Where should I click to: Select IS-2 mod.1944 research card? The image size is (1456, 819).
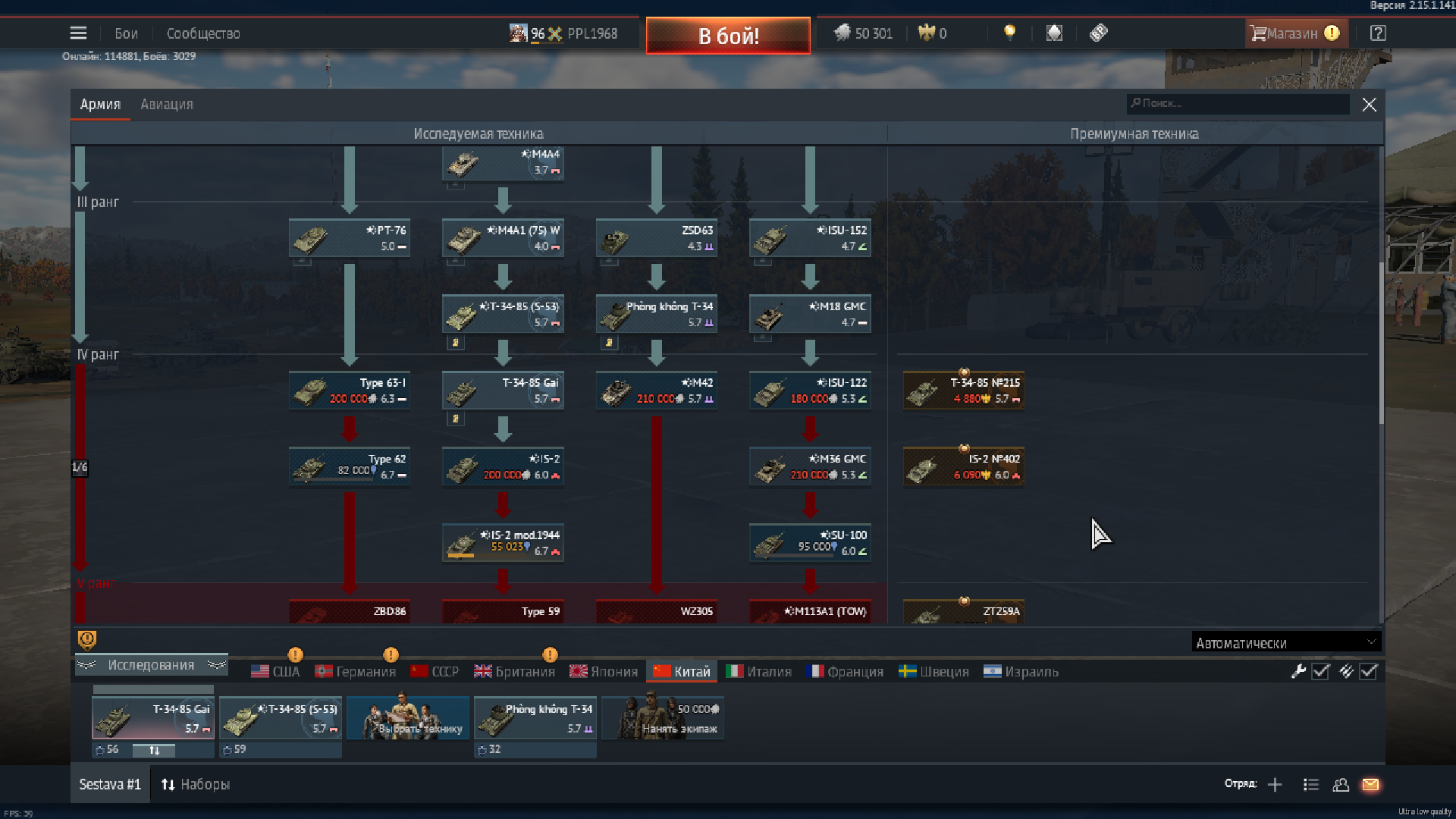pos(503,543)
